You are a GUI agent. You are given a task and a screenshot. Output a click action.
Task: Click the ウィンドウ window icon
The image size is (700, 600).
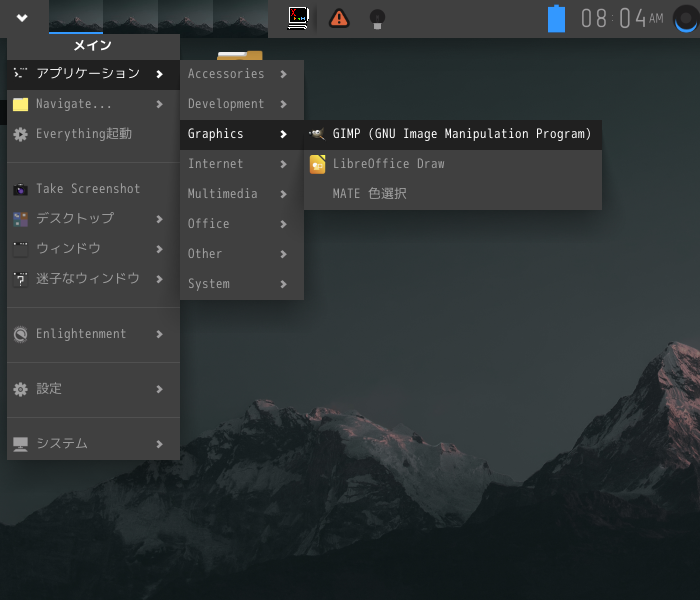point(20,250)
